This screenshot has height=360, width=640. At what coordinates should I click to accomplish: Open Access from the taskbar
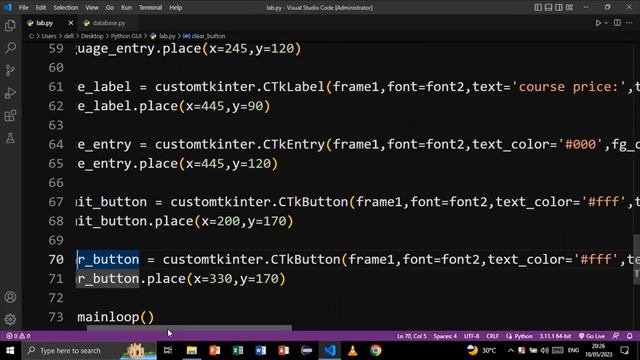click(283, 351)
